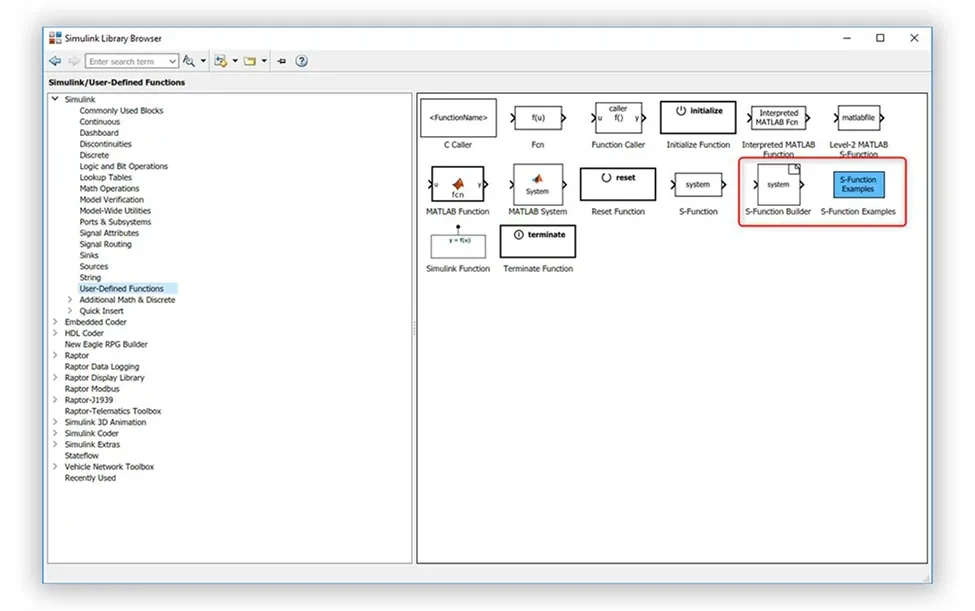This screenshot has height=611, width=975.
Task: Select the Initialize Function block
Action: (x=698, y=118)
